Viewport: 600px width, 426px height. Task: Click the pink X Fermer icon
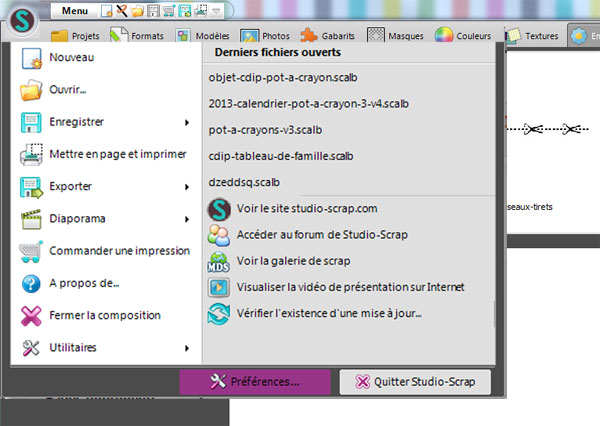[x=31, y=316]
